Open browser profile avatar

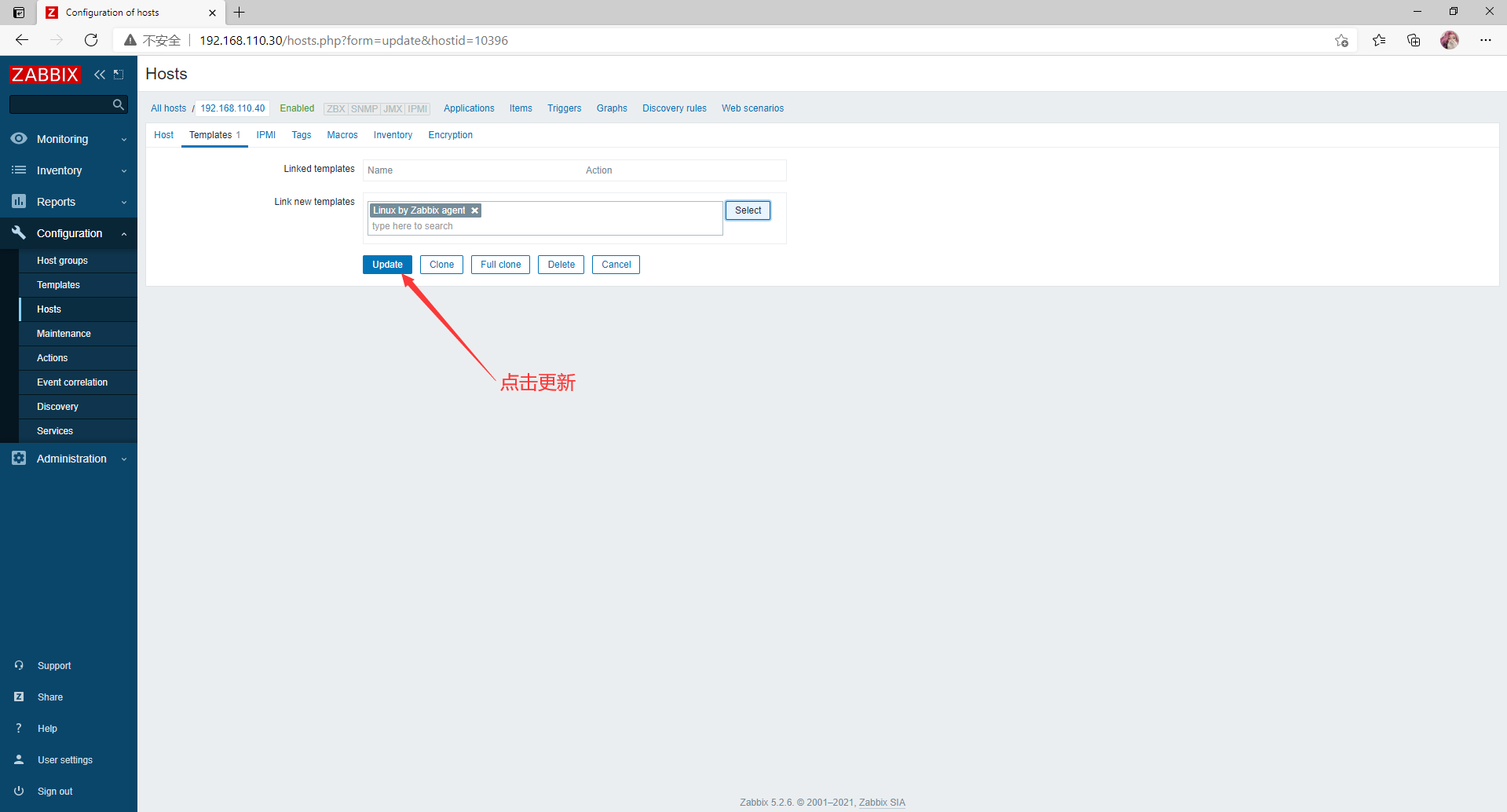coord(1450,40)
